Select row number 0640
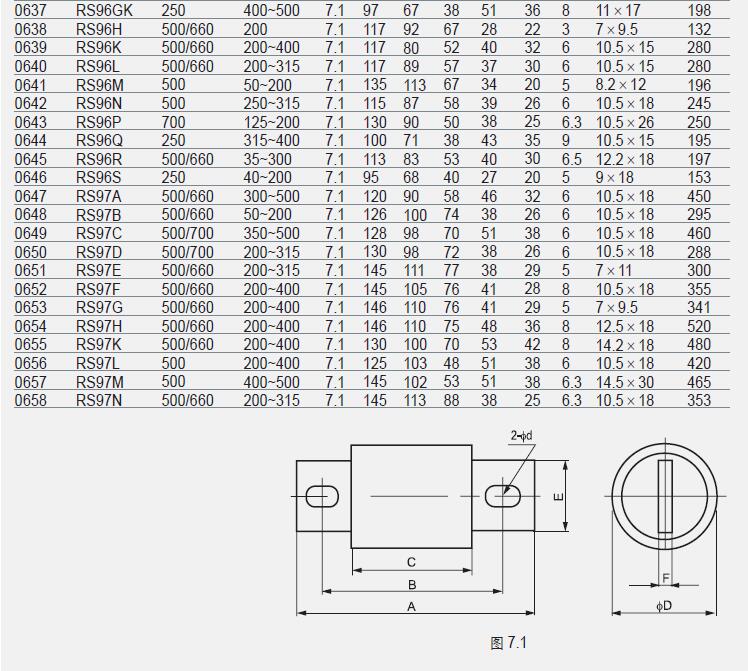Image resolution: width=748 pixels, height=671 pixels. click(x=29, y=67)
